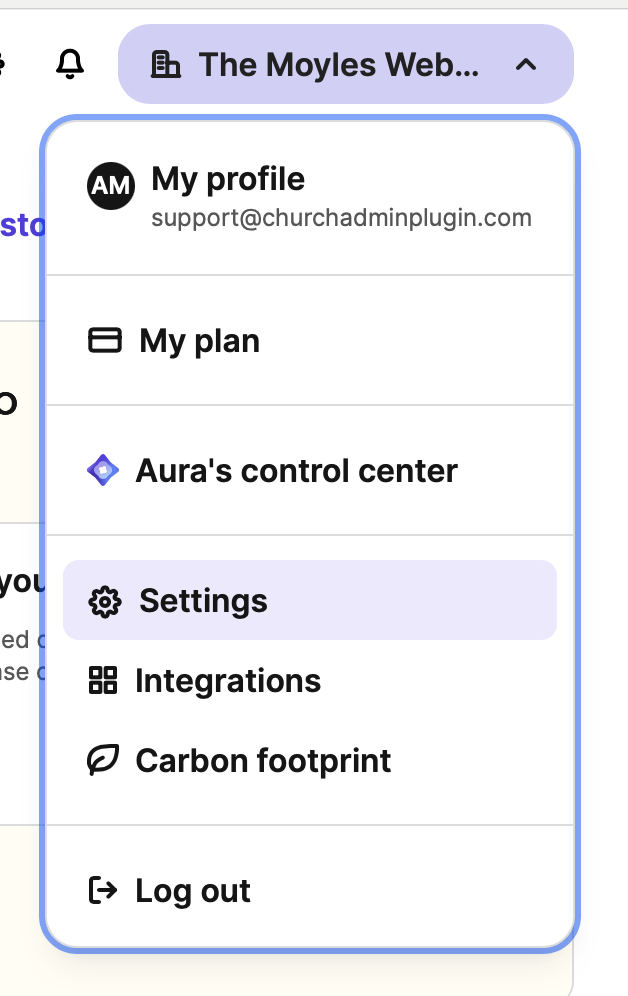Click the Aura diamond logo icon
The height and width of the screenshot is (996, 628).
tap(103, 470)
